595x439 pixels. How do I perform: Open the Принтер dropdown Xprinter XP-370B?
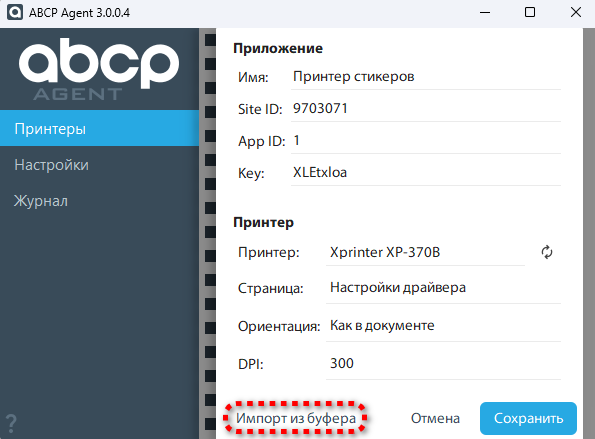point(425,253)
